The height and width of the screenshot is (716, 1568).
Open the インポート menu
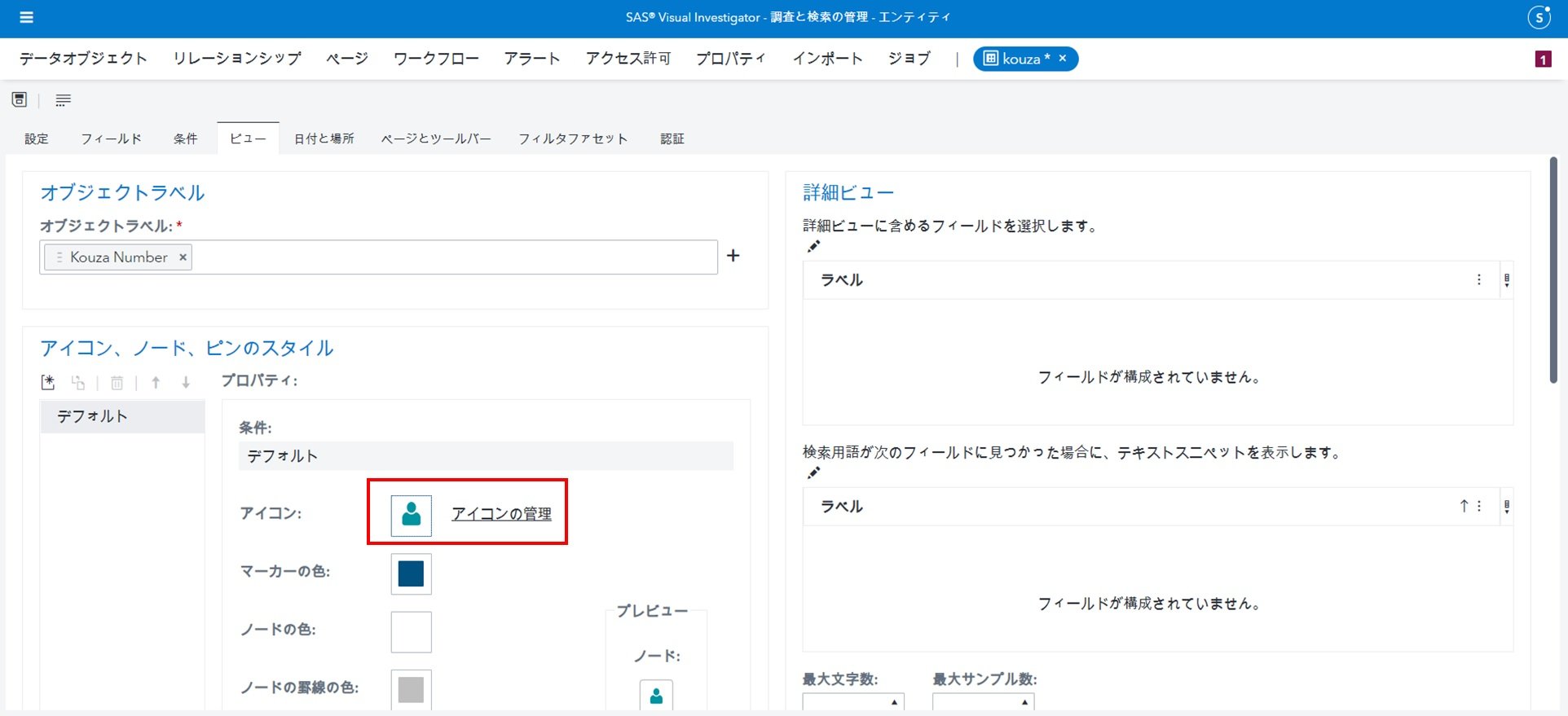point(827,59)
